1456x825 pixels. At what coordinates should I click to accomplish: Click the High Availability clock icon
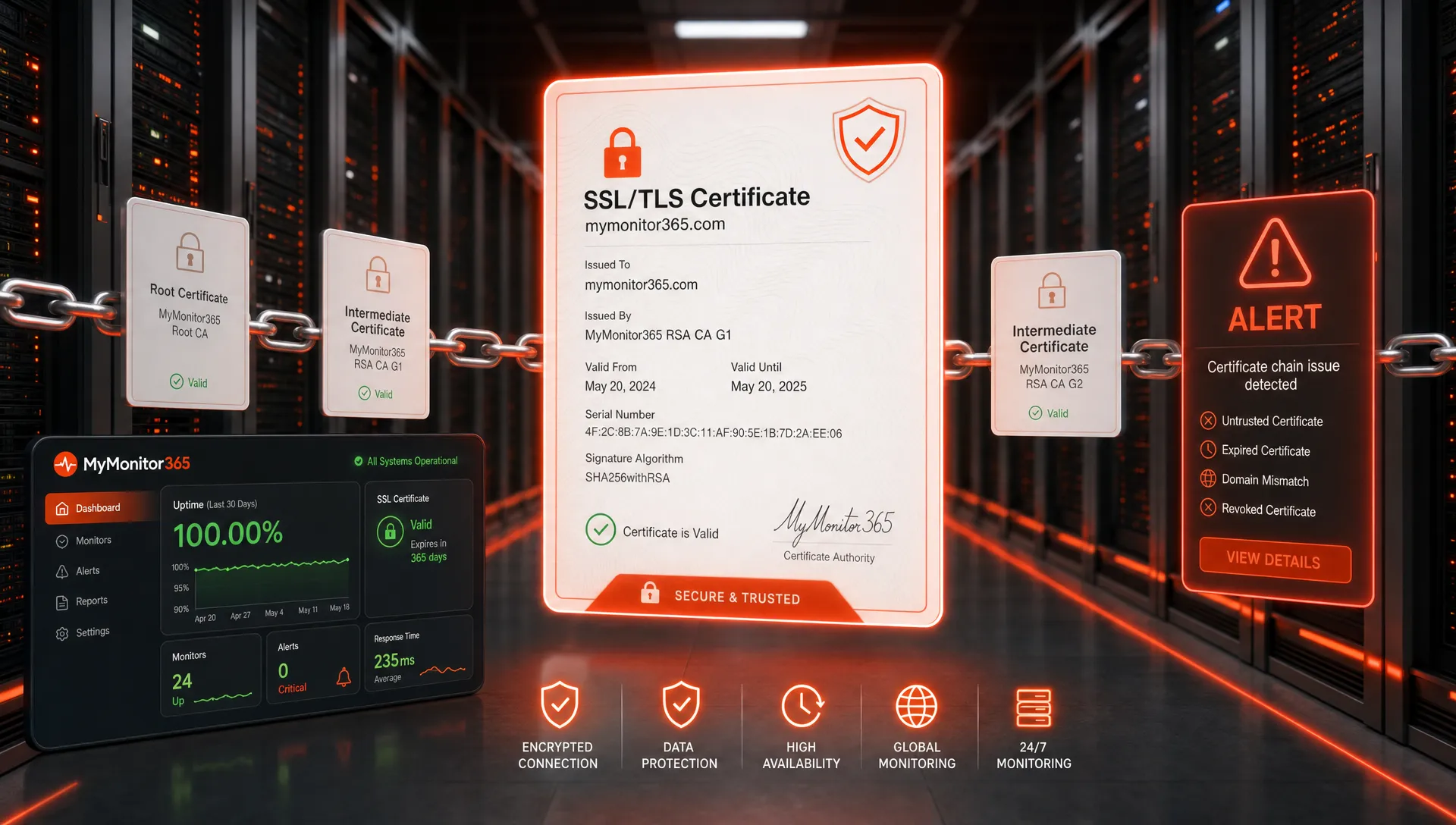[x=802, y=706]
